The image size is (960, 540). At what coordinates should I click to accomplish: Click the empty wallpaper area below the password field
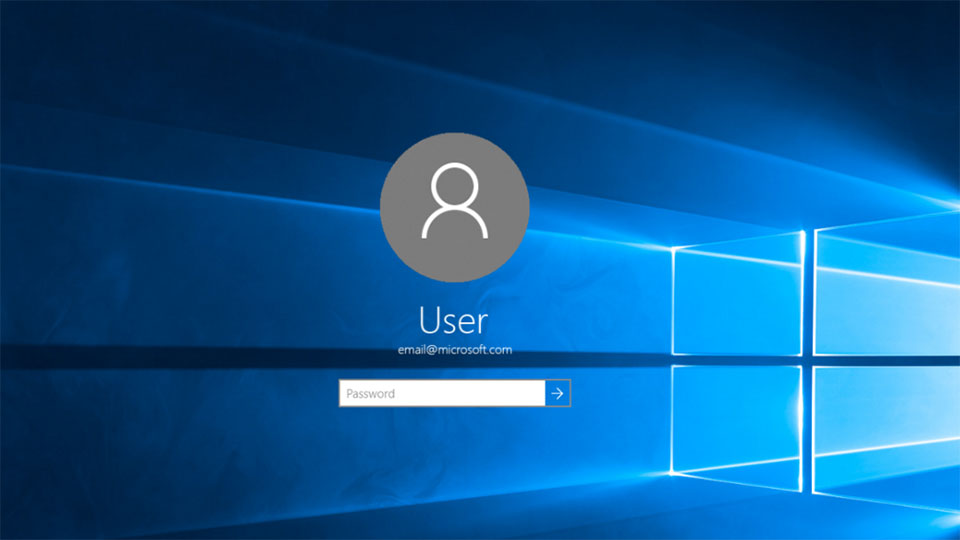454,471
